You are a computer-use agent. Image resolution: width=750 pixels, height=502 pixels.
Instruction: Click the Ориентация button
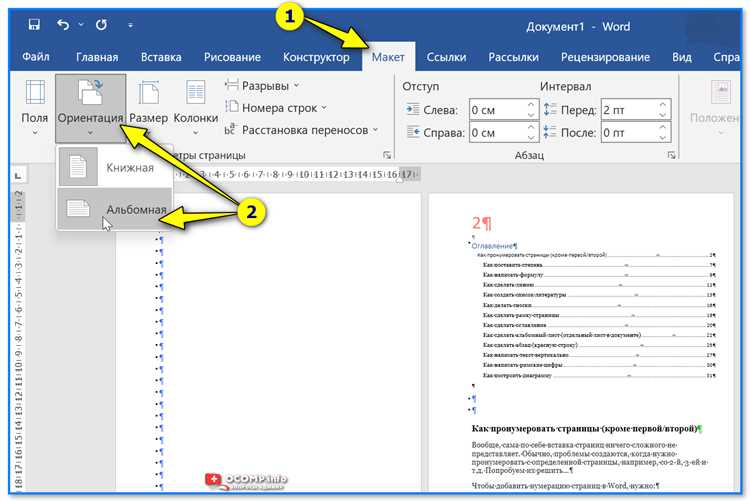(90, 109)
